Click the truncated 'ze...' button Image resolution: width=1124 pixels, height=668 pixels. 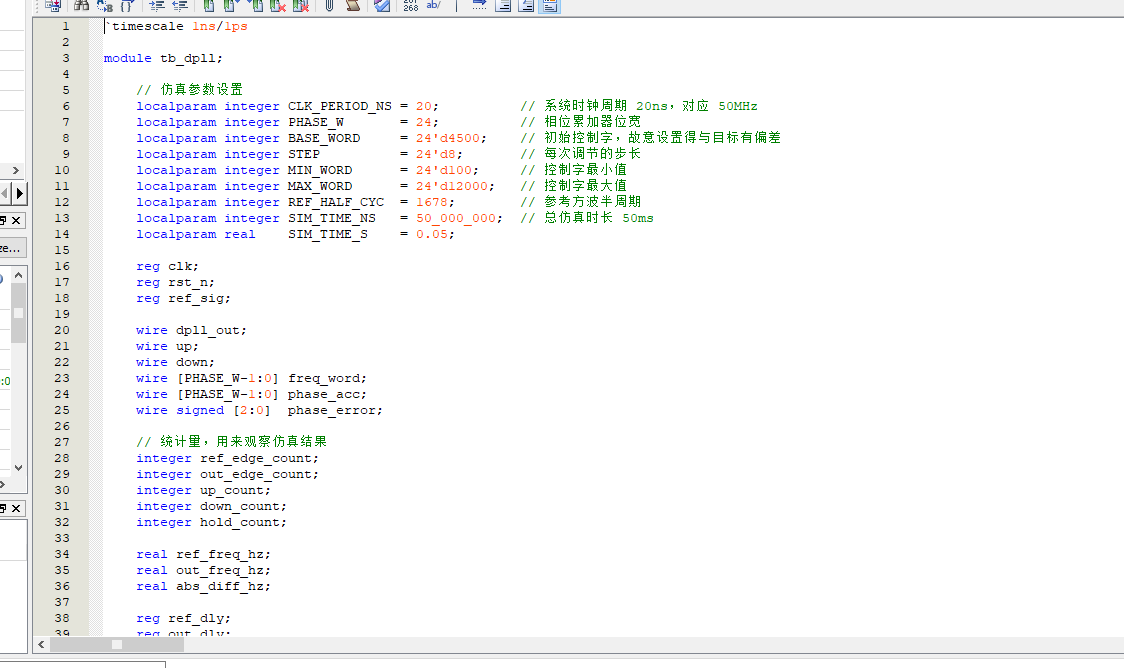point(13,248)
